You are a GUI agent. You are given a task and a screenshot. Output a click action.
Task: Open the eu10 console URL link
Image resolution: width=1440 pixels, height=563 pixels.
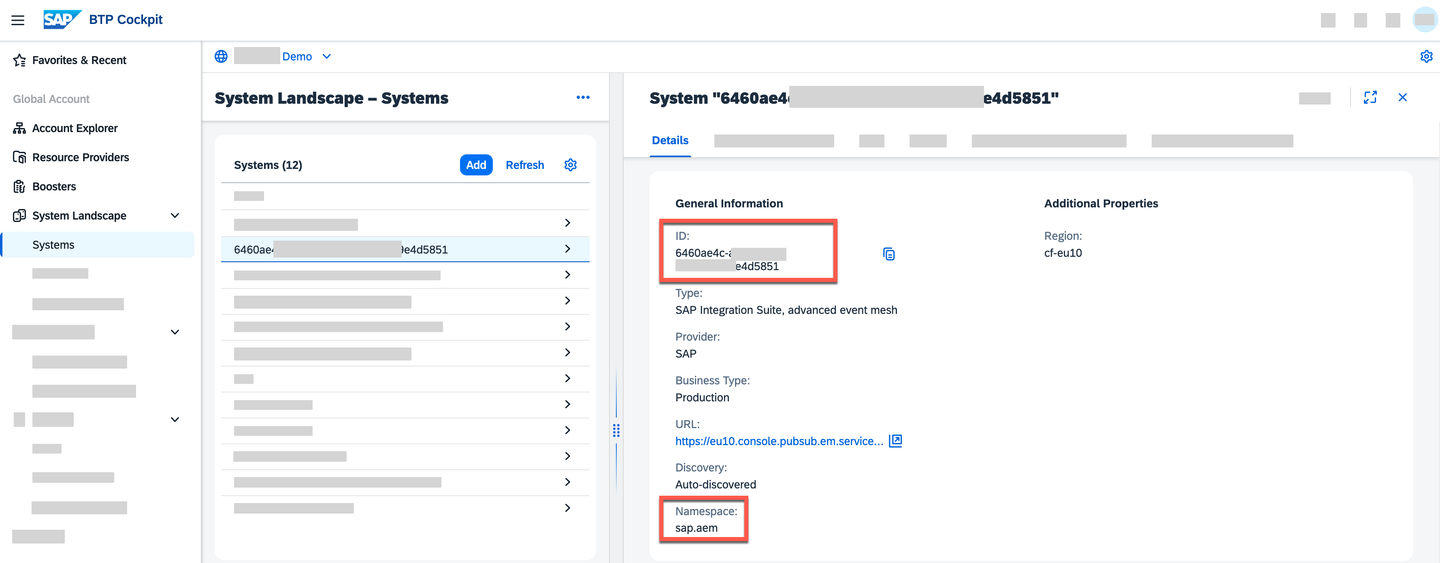click(779, 441)
